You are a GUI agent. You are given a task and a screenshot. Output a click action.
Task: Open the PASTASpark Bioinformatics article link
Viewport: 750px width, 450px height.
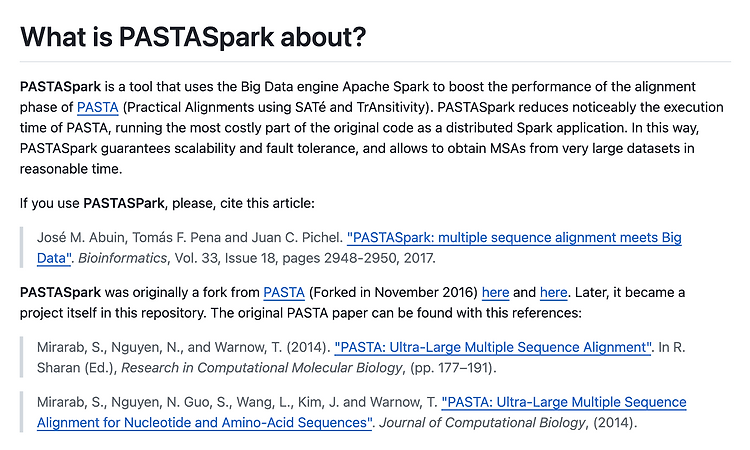point(514,238)
